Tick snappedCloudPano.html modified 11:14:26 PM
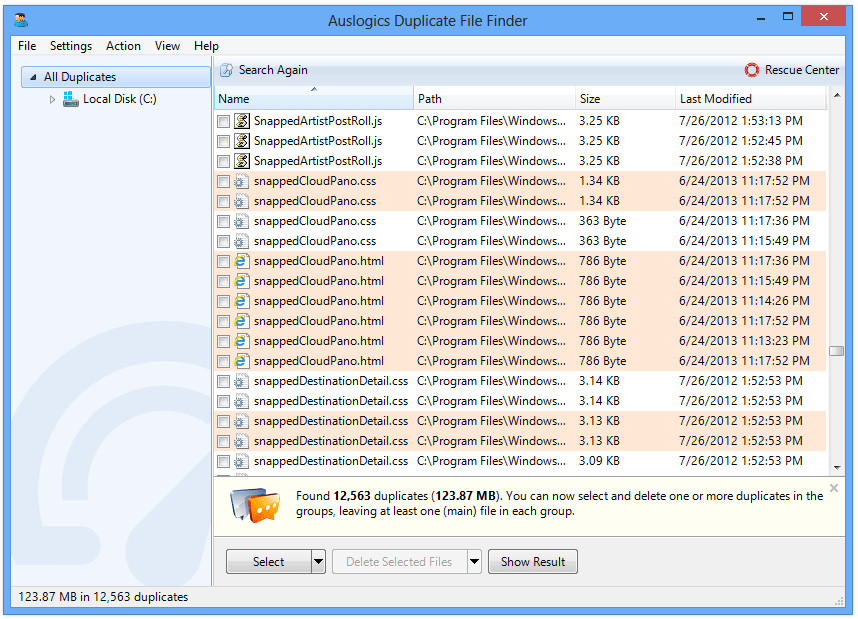Screen dimensions: 858x619 (x=223, y=302)
